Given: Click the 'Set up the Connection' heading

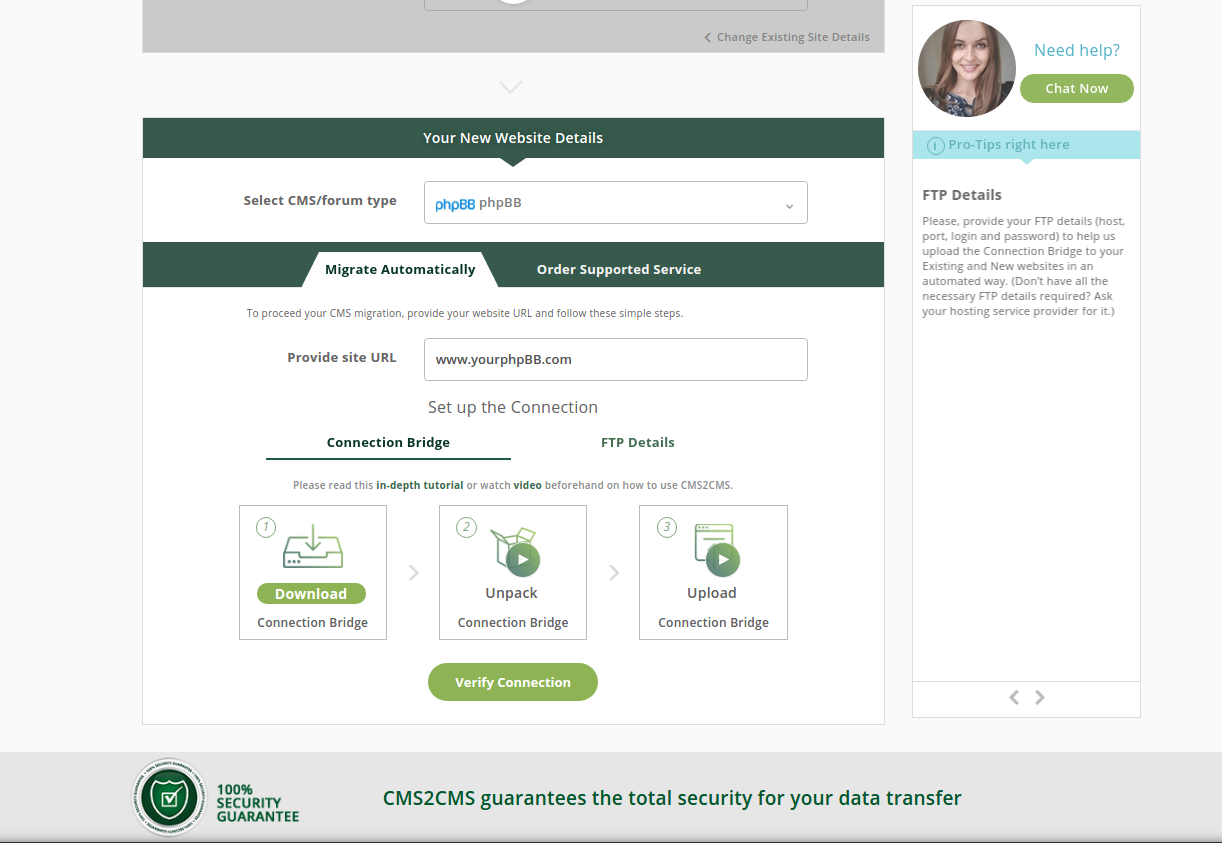Looking at the screenshot, I should [513, 407].
